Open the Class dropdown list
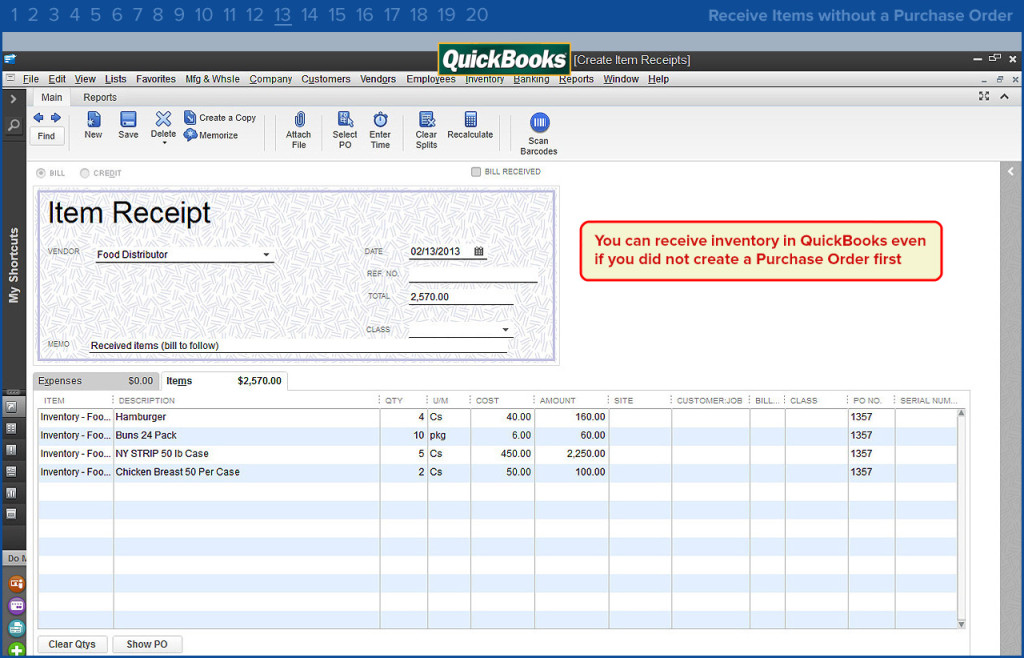Viewport: 1024px width, 658px height. pyautogui.click(x=505, y=330)
